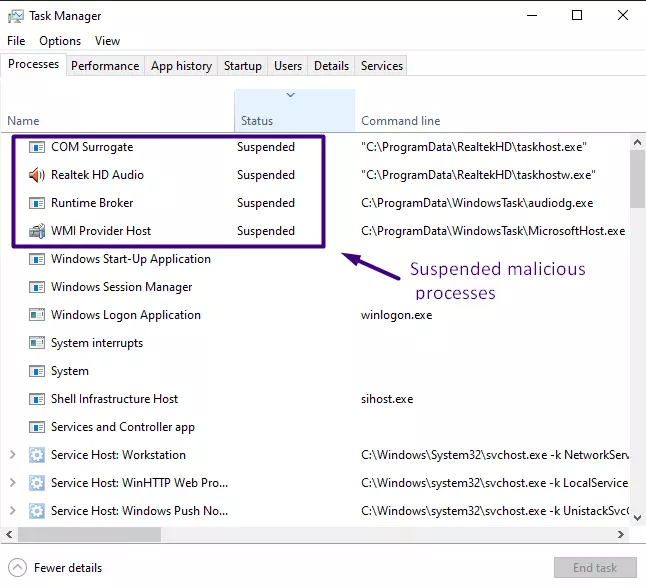646x588 pixels.
Task: Open the File menu
Action: [16, 41]
